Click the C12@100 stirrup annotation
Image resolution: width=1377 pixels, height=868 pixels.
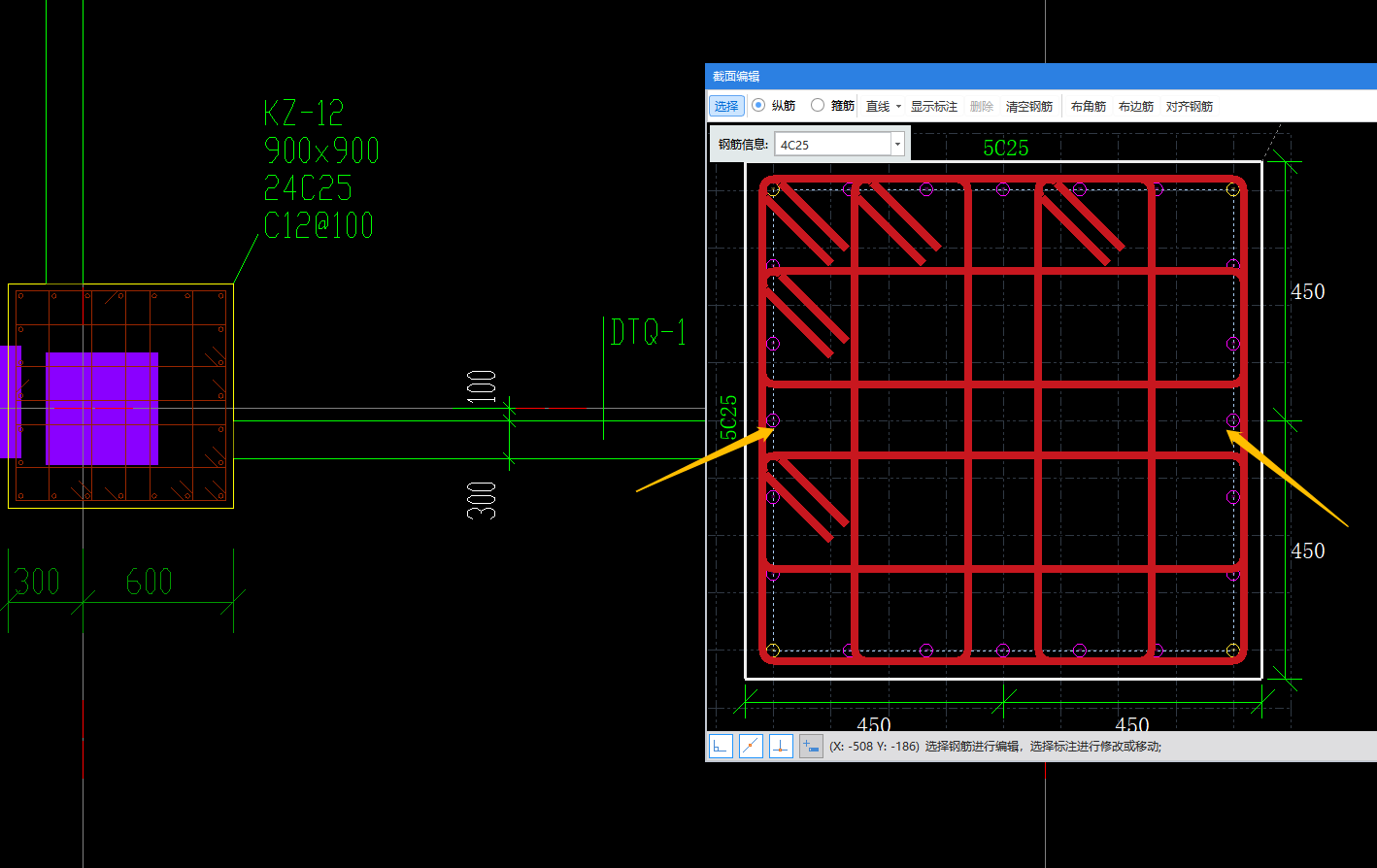coord(319,225)
